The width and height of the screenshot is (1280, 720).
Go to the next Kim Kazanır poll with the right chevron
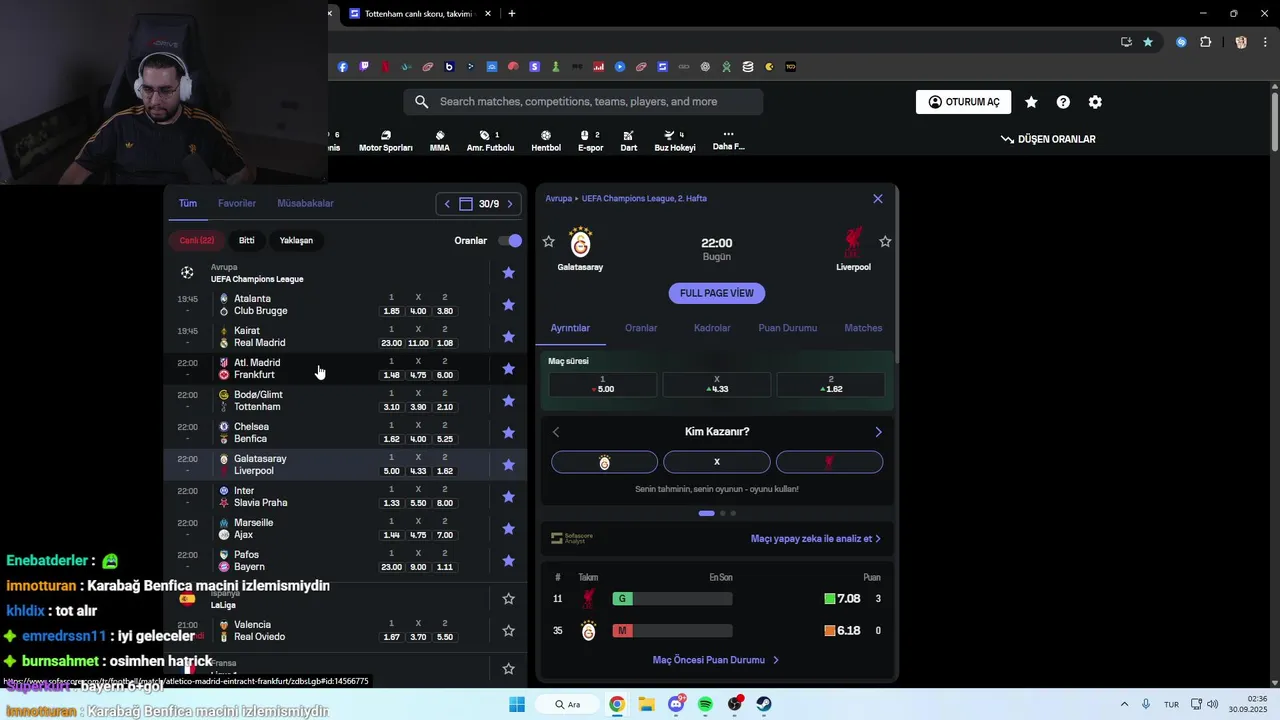[x=878, y=432]
